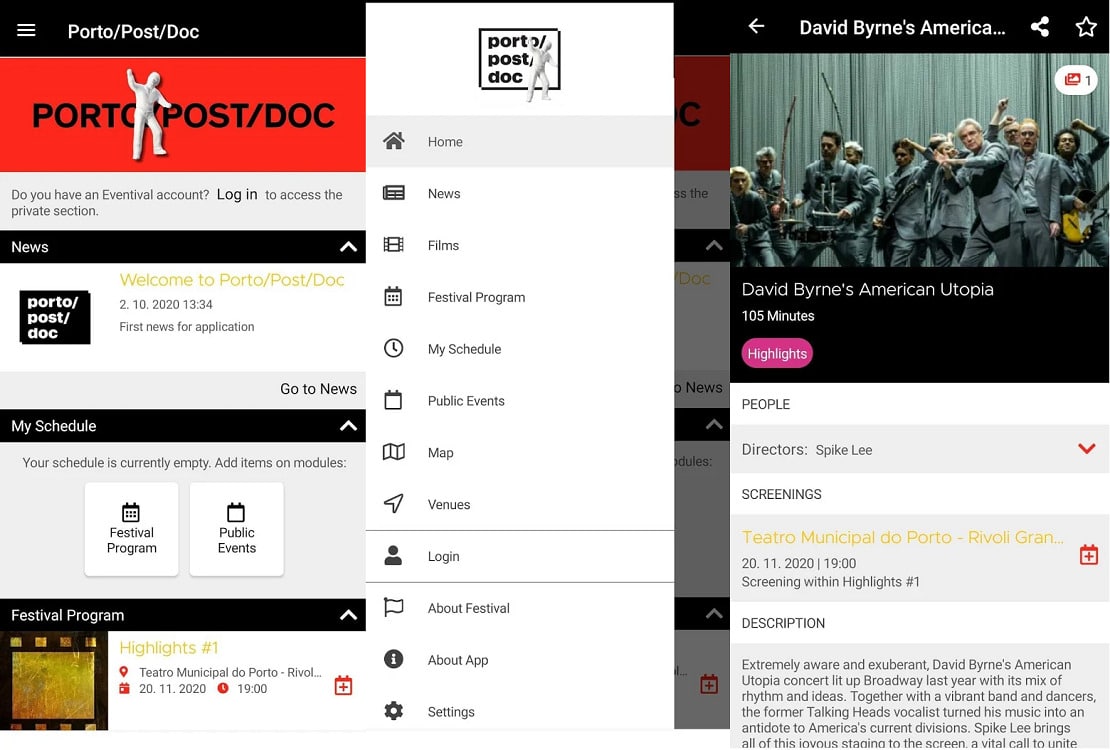This screenshot has width=1110, height=750.
Task: Share the David Byrne film page
Action: pos(1040,28)
